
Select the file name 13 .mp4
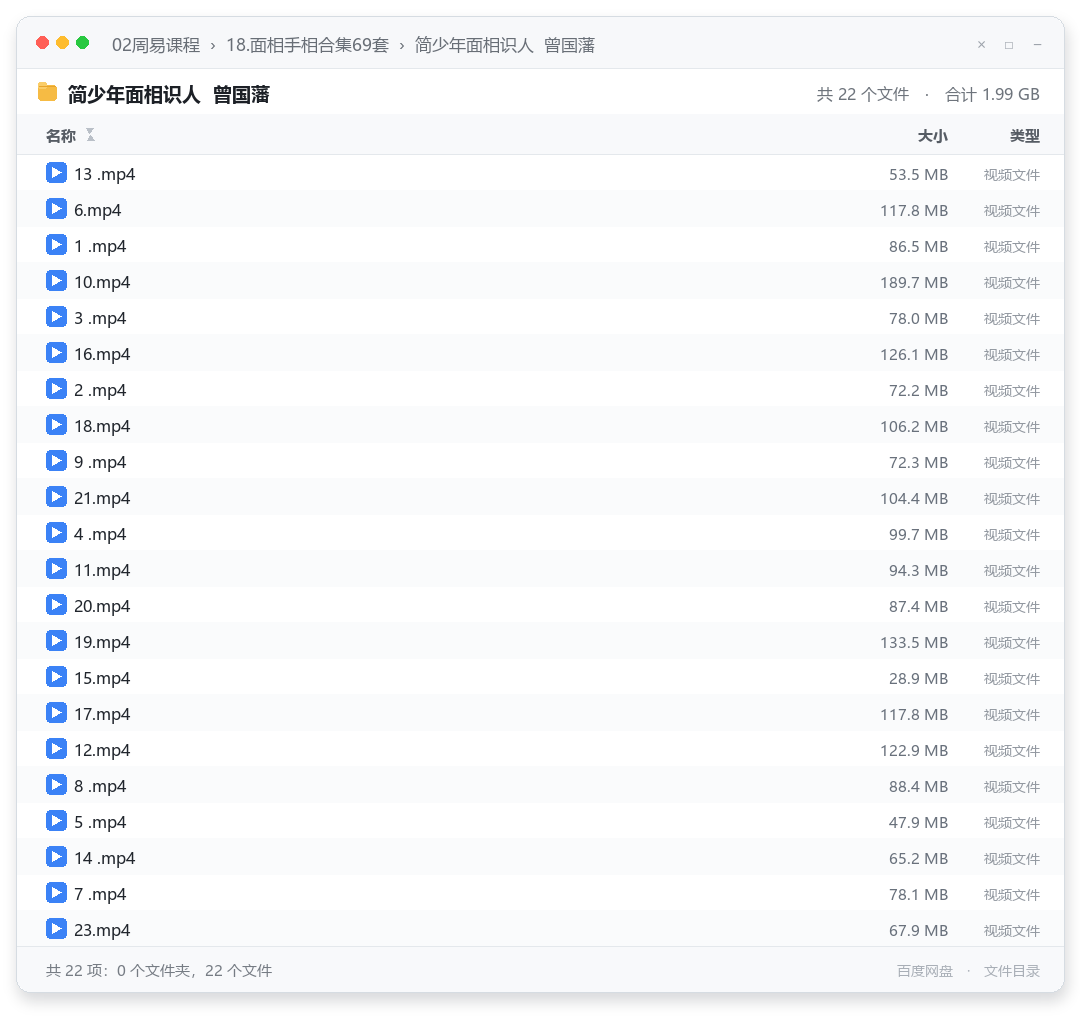pos(105,174)
